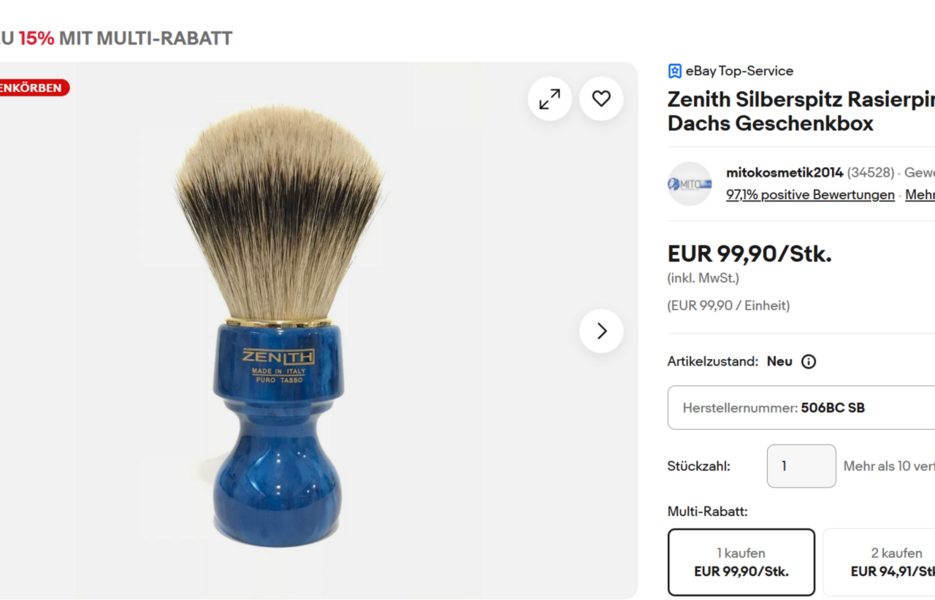The image size is (935, 600).
Task: Add item to watchlist with heart icon
Action: point(601,99)
